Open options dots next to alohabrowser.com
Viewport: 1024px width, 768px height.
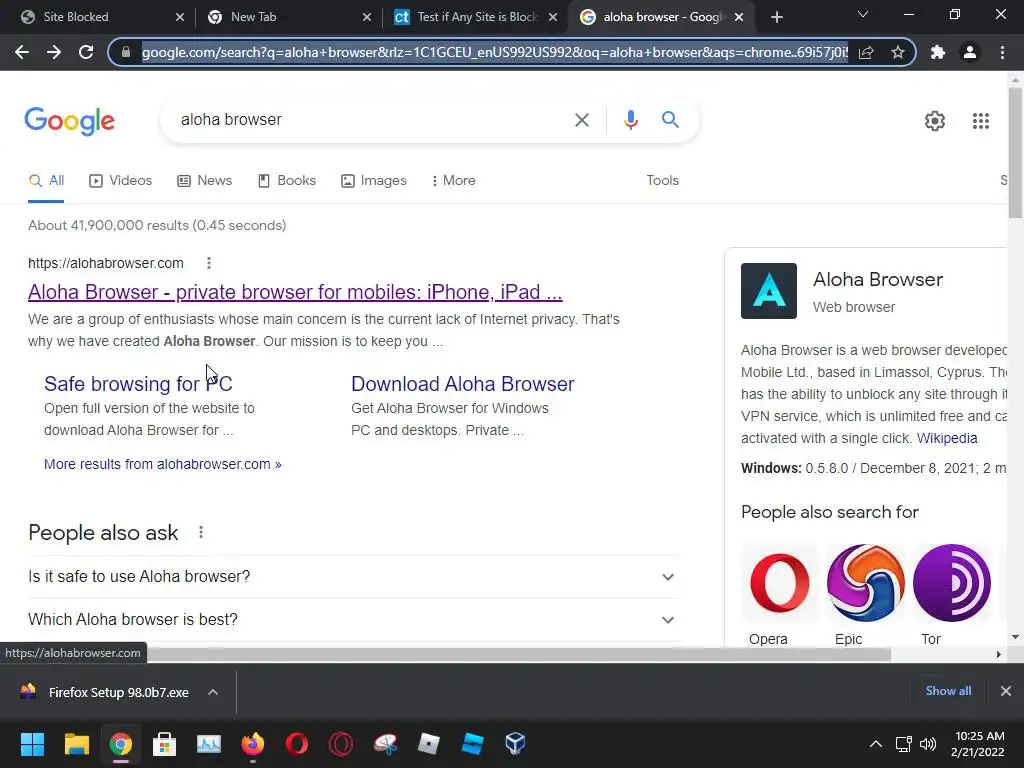click(209, 263)
